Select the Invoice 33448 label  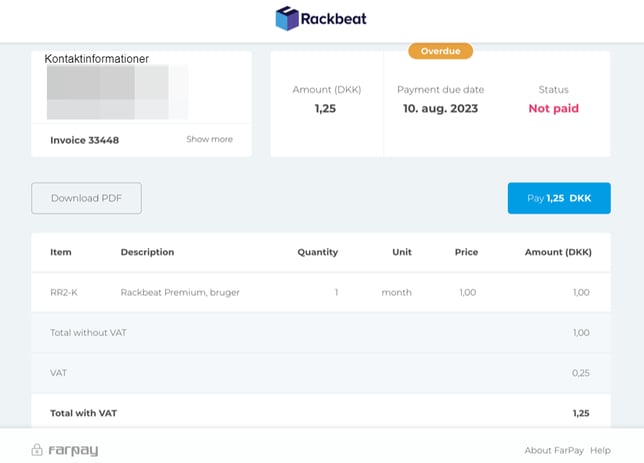click(84, 140)
